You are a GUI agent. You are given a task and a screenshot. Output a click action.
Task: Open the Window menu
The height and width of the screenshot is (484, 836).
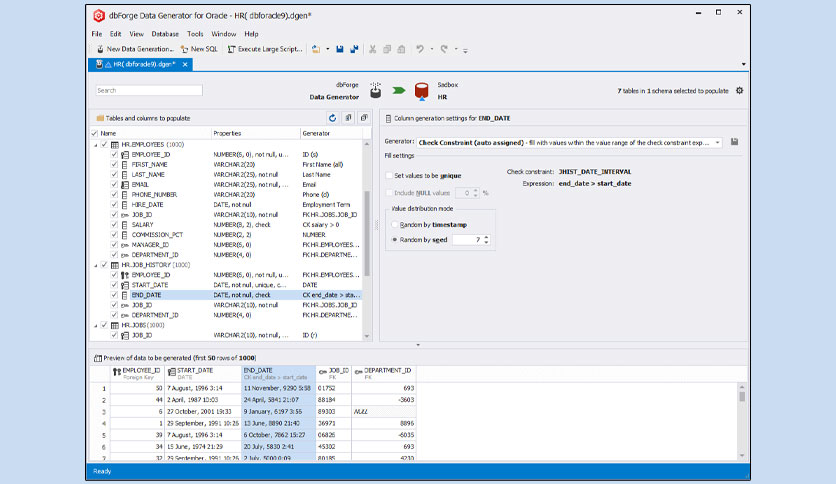[224, 34]
